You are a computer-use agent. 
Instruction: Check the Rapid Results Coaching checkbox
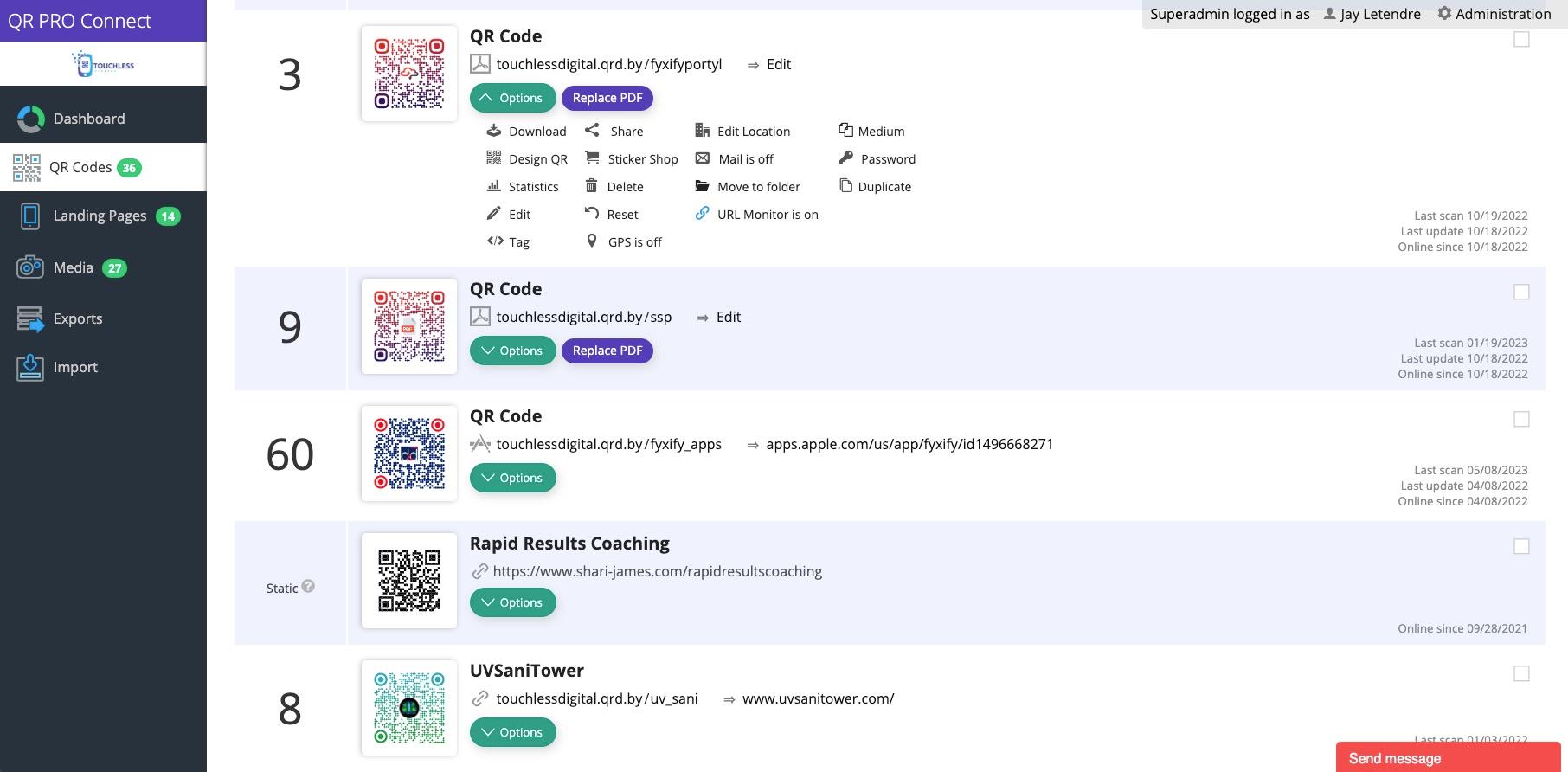(1521, 547)
